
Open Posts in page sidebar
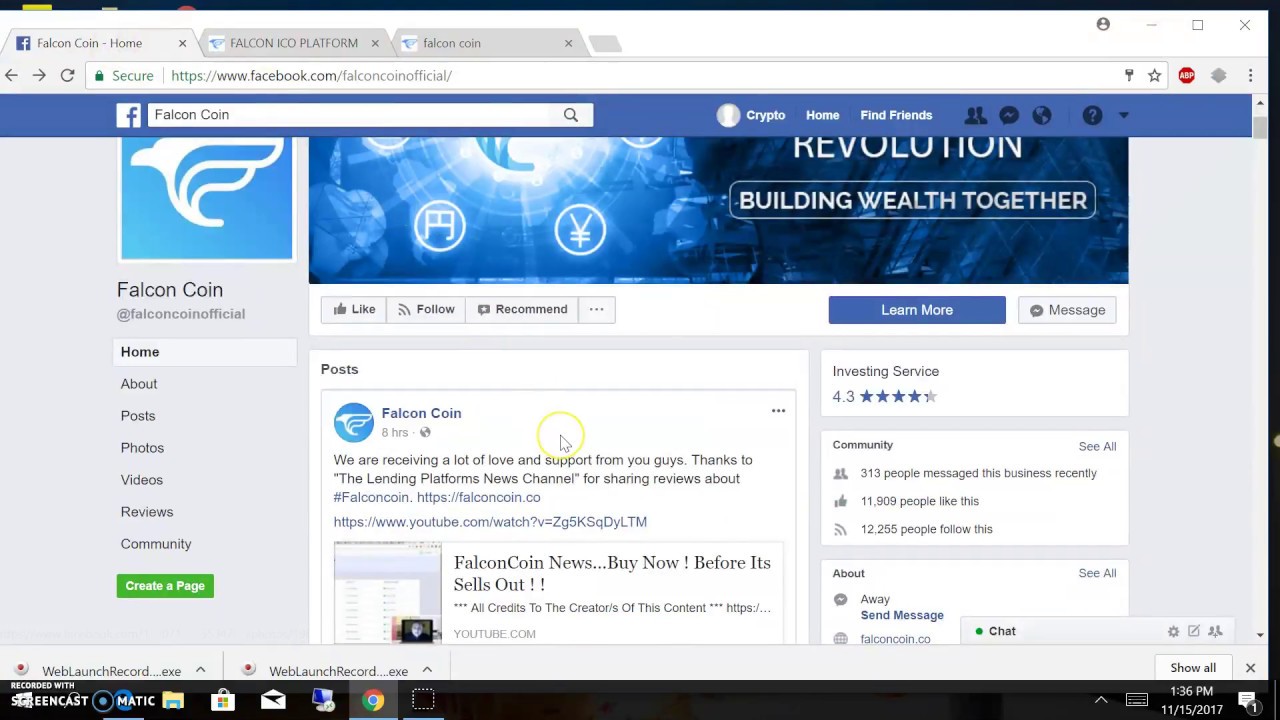[138, 416]
